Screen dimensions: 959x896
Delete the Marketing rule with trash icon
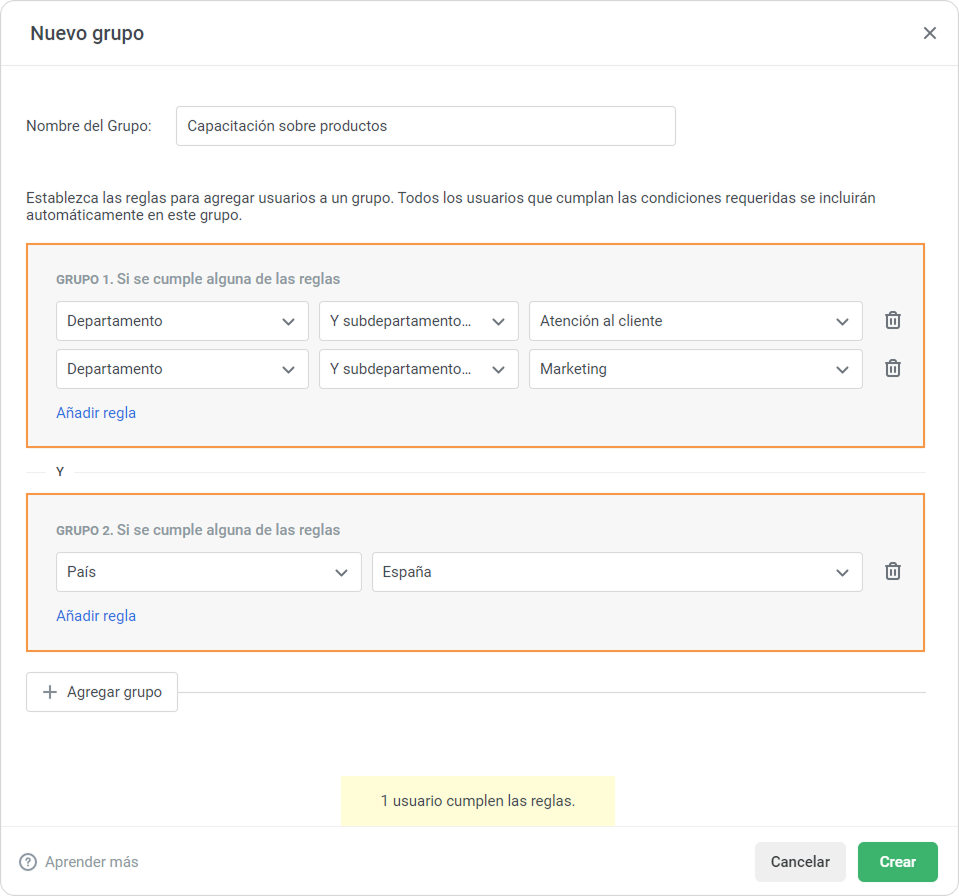pos(893,368)
